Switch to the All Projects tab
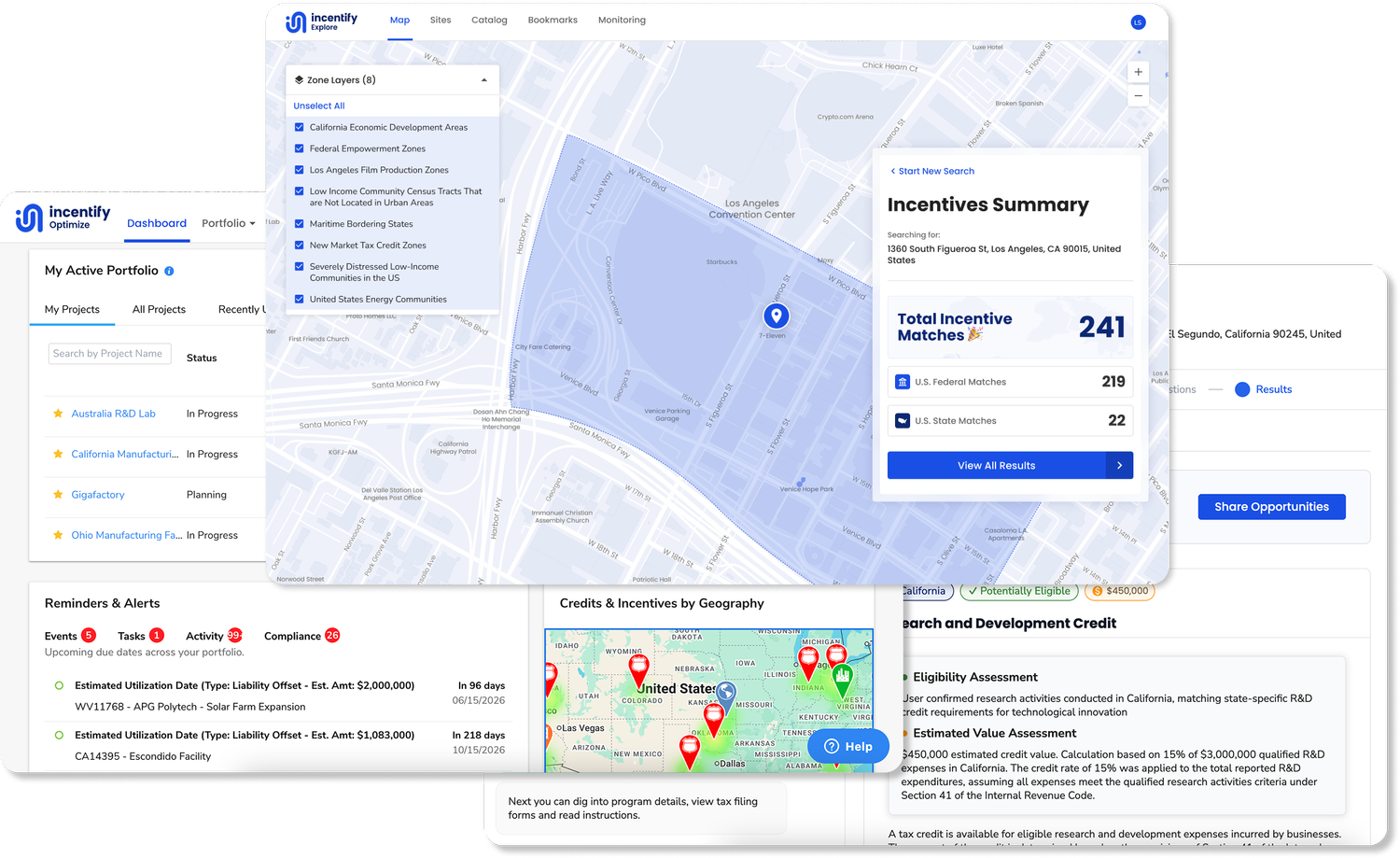The height and width of the screenshot is (858, 1400). click(159, 310)
